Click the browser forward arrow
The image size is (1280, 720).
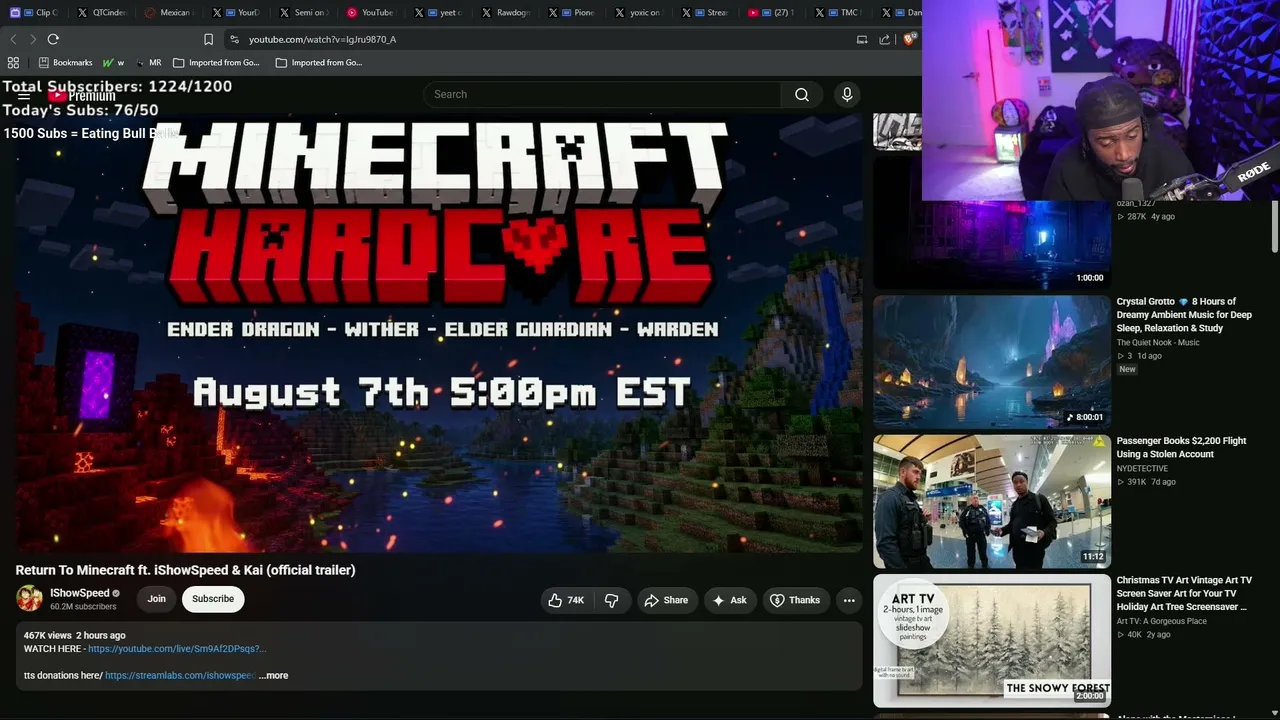point(33,39)
